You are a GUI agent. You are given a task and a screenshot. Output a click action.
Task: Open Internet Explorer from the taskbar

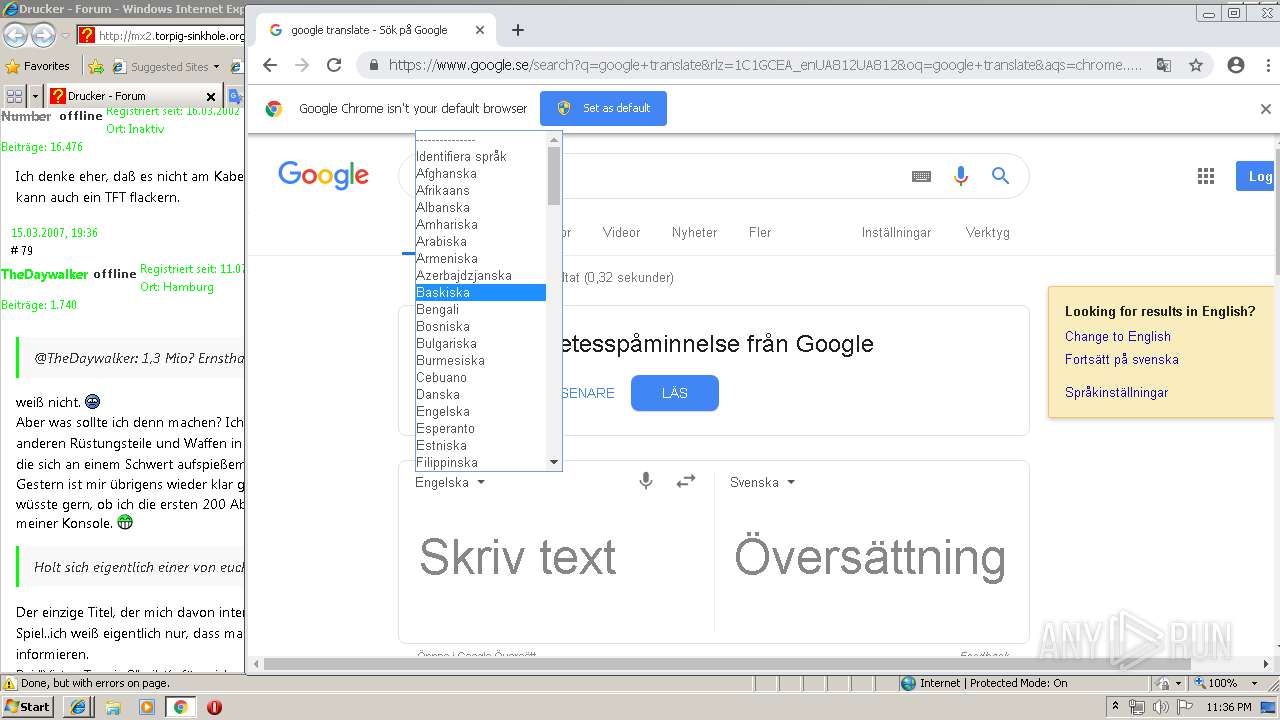[79, 706]
